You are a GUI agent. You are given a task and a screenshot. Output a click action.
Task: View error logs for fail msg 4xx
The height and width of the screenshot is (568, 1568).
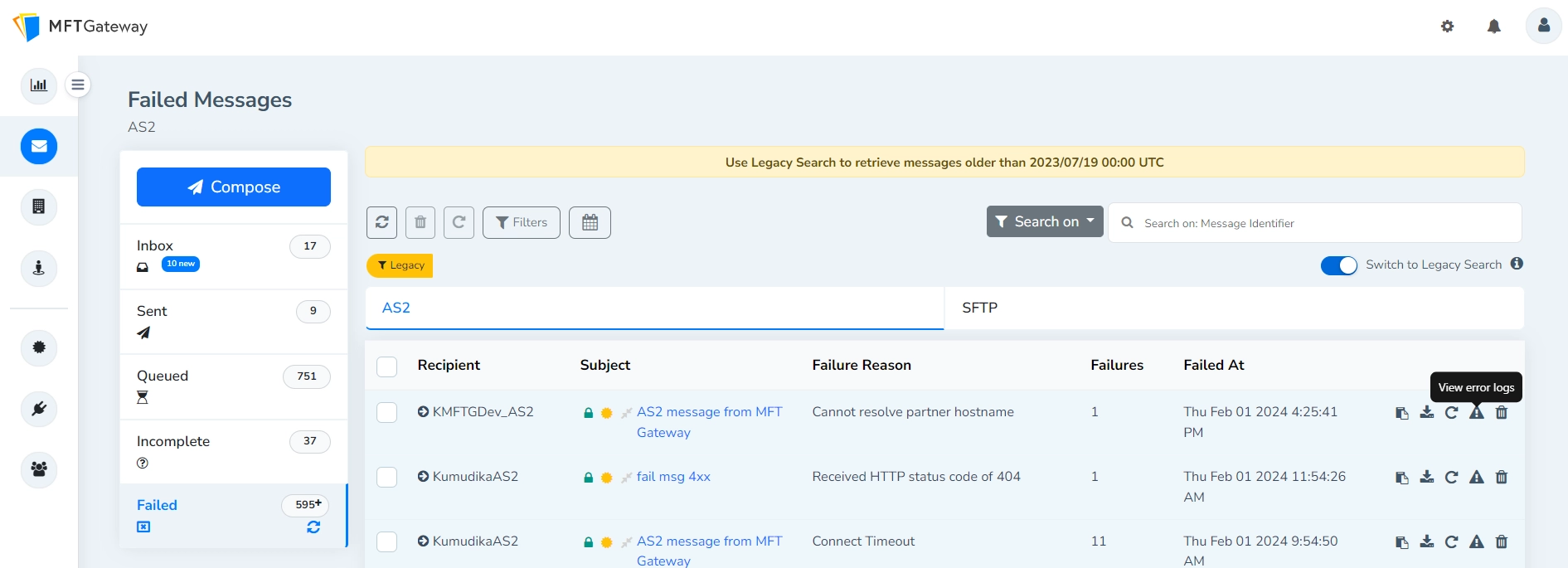[x=1476, y=477]
